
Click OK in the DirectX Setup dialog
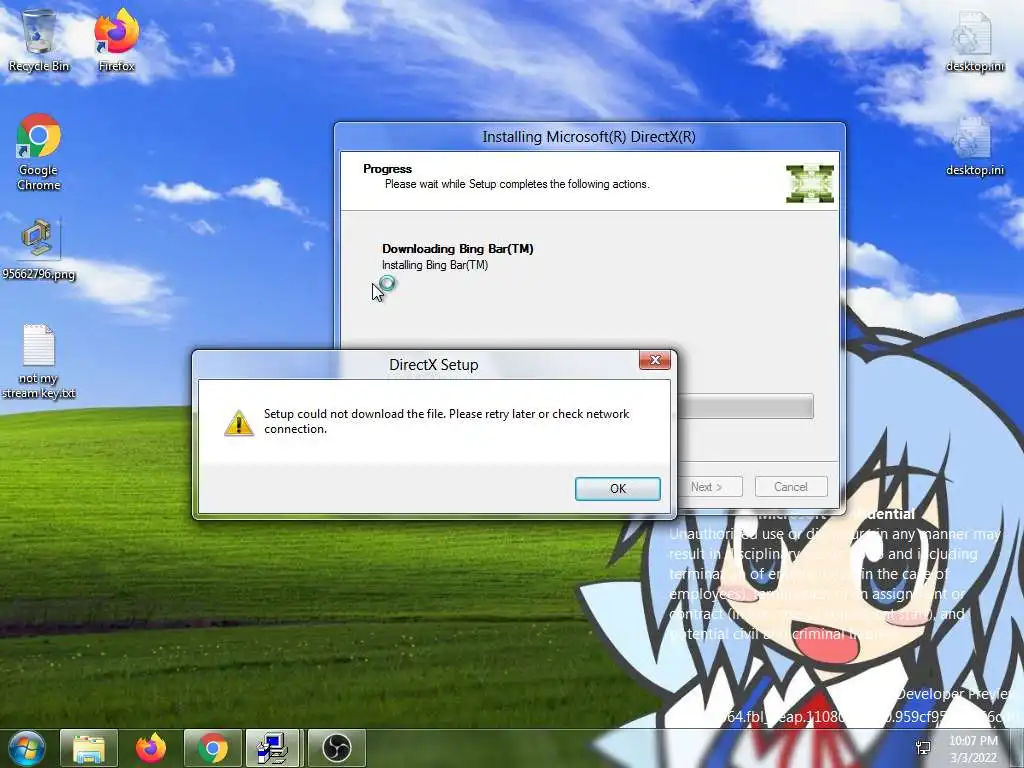(617, 488)
